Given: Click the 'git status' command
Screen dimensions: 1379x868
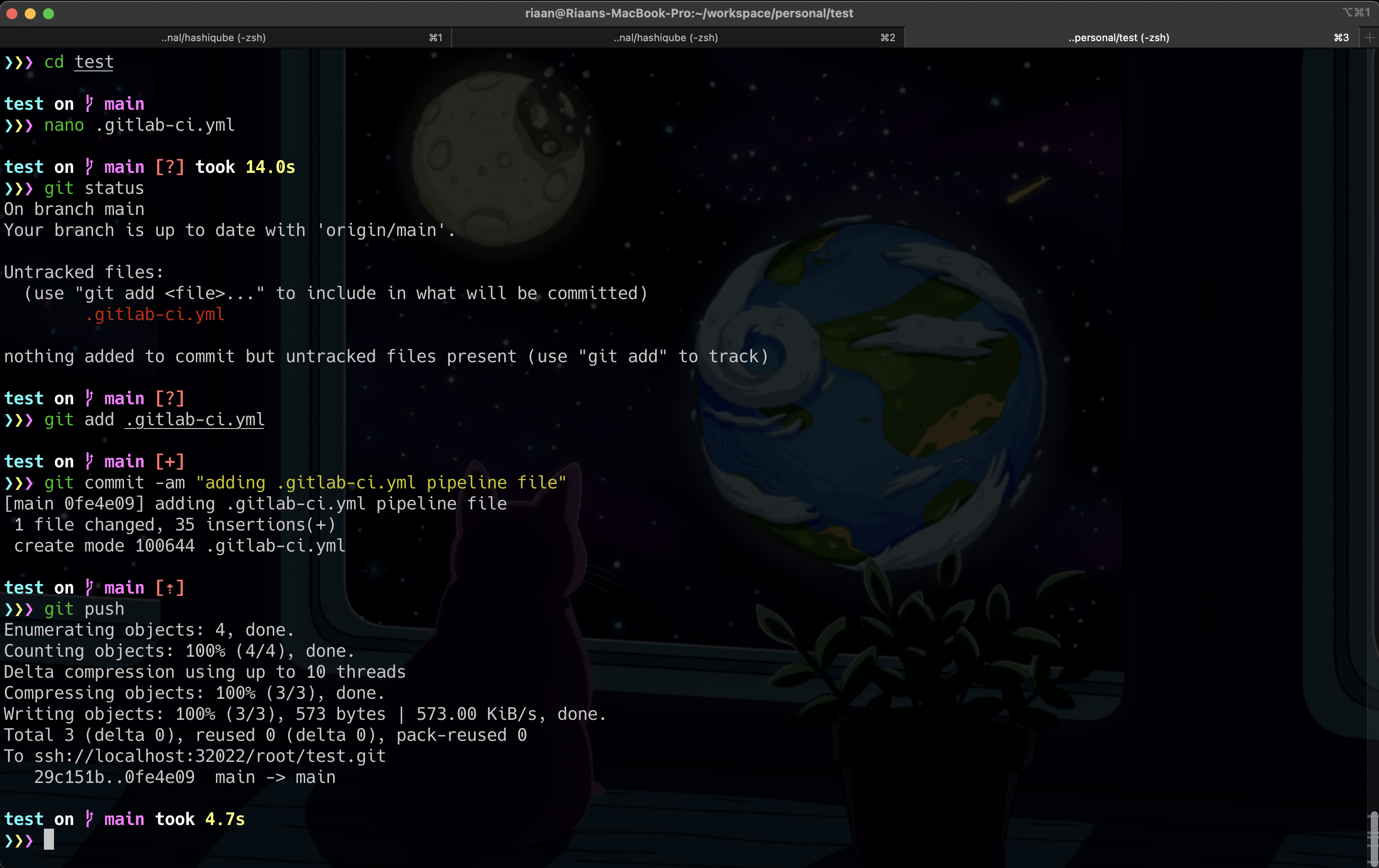Looking at the screenshot, I should [94, 188].
